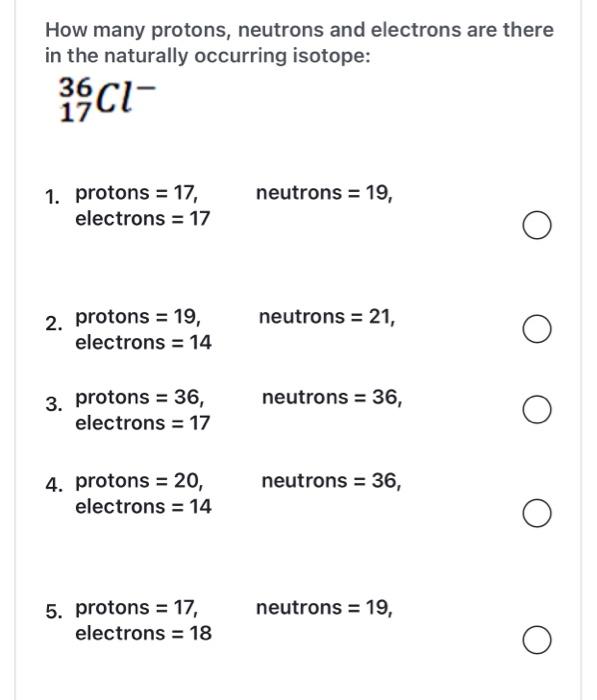597x700 pixels.
Task: Mark answer 3's radio button
Action: click(x=536, y=409)
